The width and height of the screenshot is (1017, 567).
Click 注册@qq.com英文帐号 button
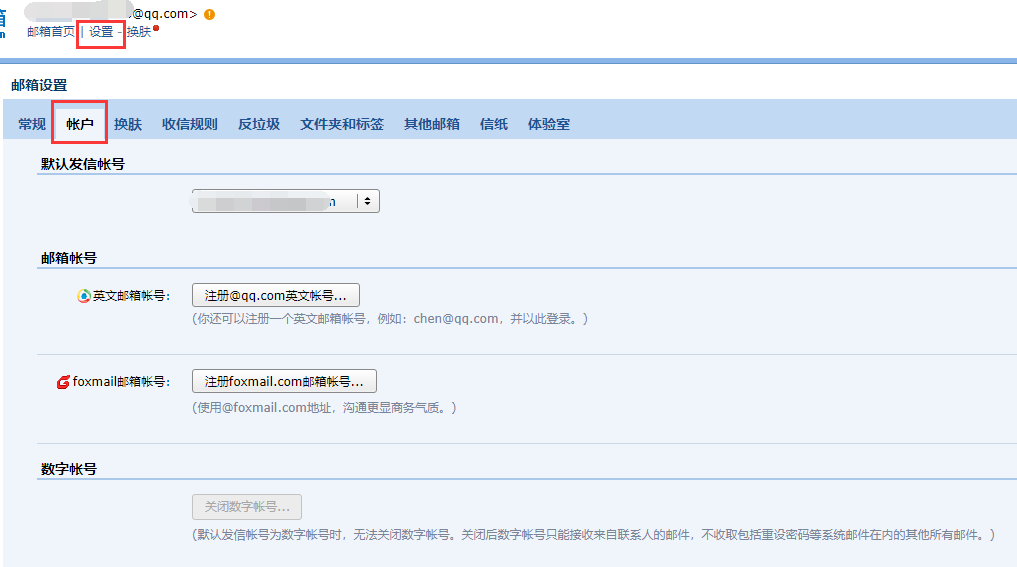(276, 296)
